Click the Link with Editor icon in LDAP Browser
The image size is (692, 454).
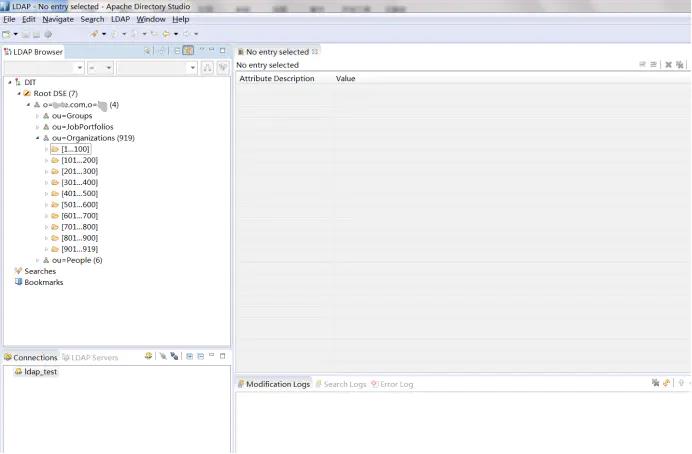click(x=188, y=51)
